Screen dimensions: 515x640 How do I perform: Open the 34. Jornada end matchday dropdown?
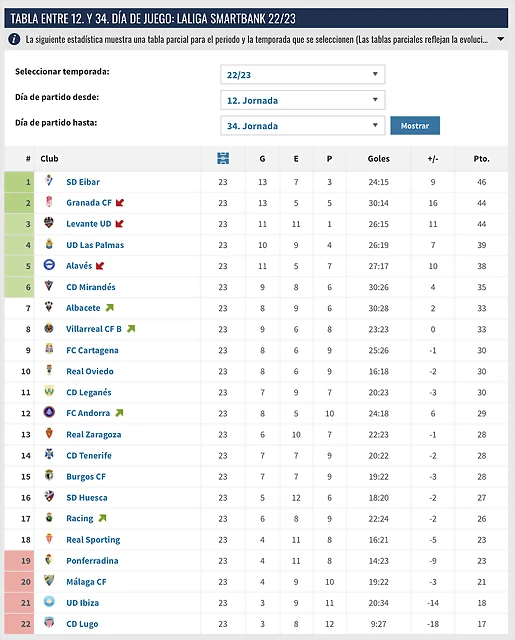point(303,126)
